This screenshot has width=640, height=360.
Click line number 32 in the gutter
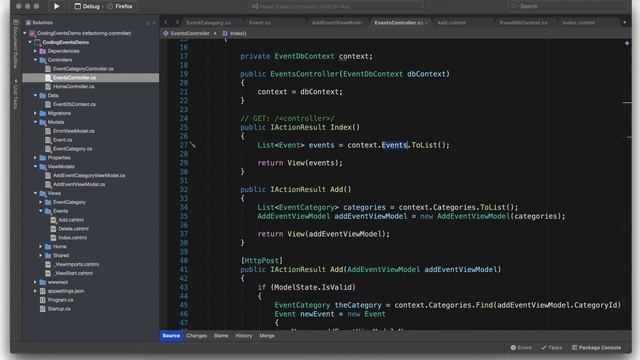point(184,189)
